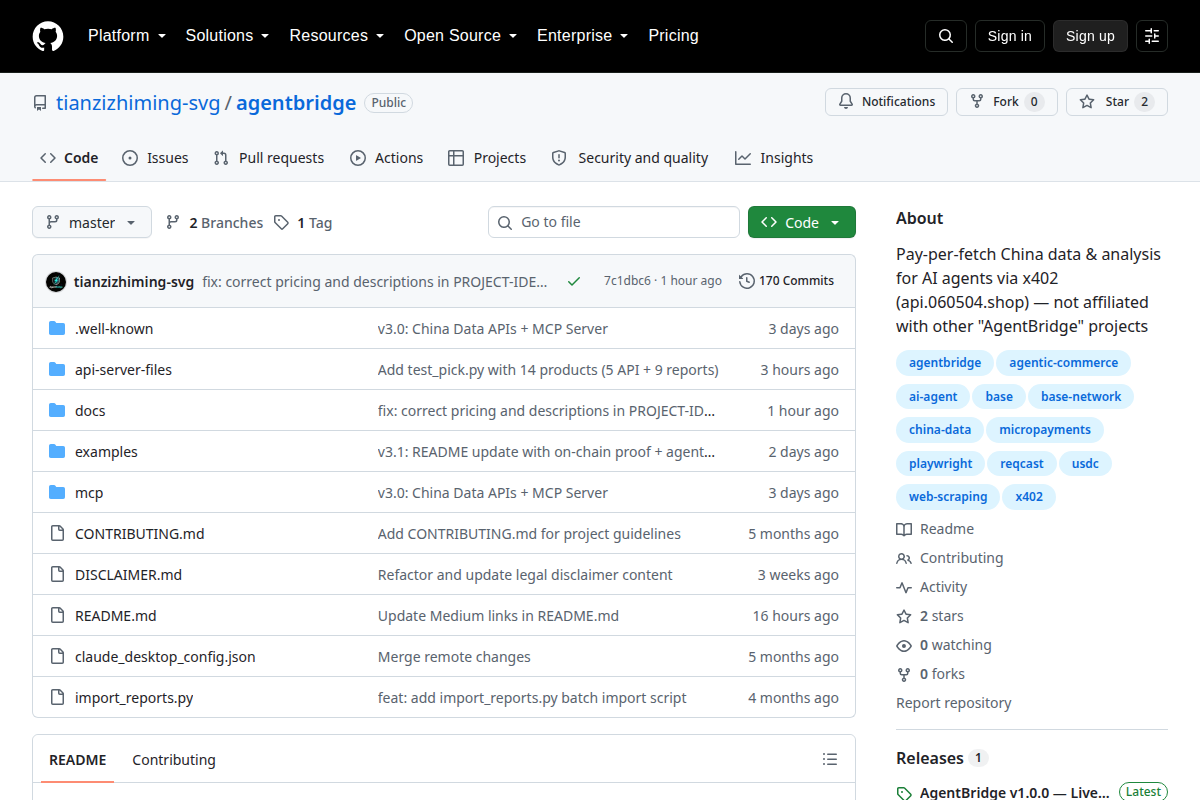Image resolution: width=1200 pixels, height=800 pixels.
Task: Expand the Enterprise menu
Action: point(582,36)
